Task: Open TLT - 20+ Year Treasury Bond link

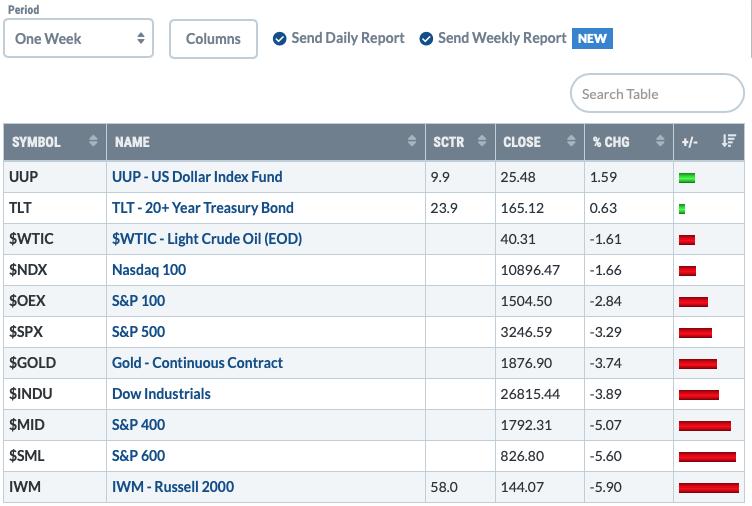Action: [202, 208]
